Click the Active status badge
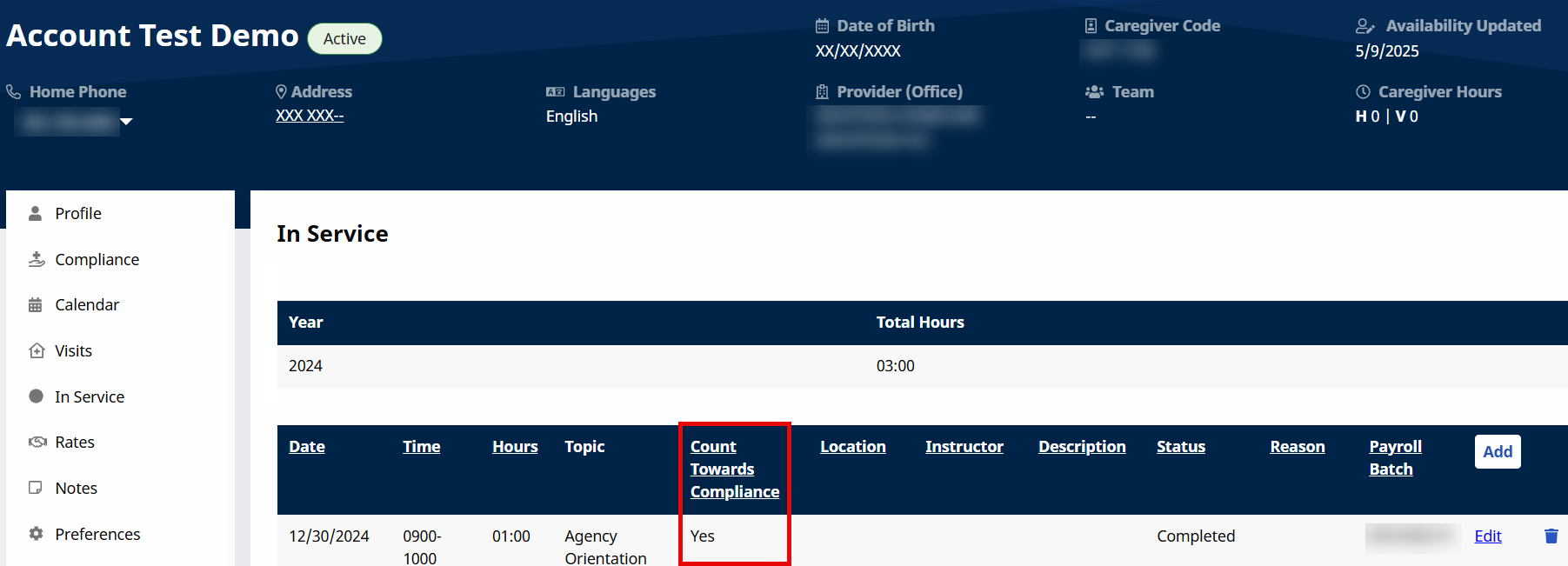 point(344,39)
